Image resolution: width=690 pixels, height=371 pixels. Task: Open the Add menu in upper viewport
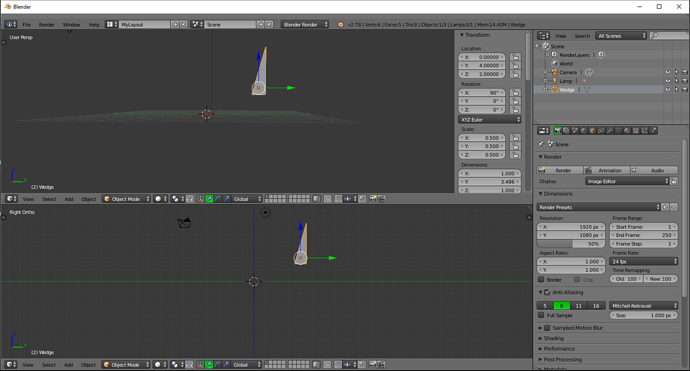[69, 199]
